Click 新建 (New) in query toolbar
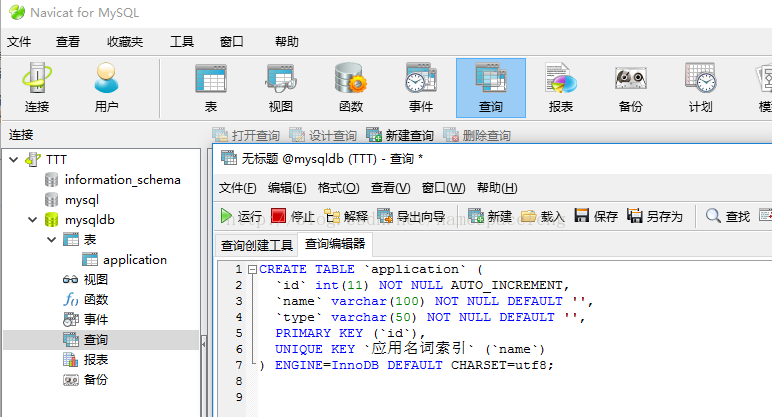 490,216
